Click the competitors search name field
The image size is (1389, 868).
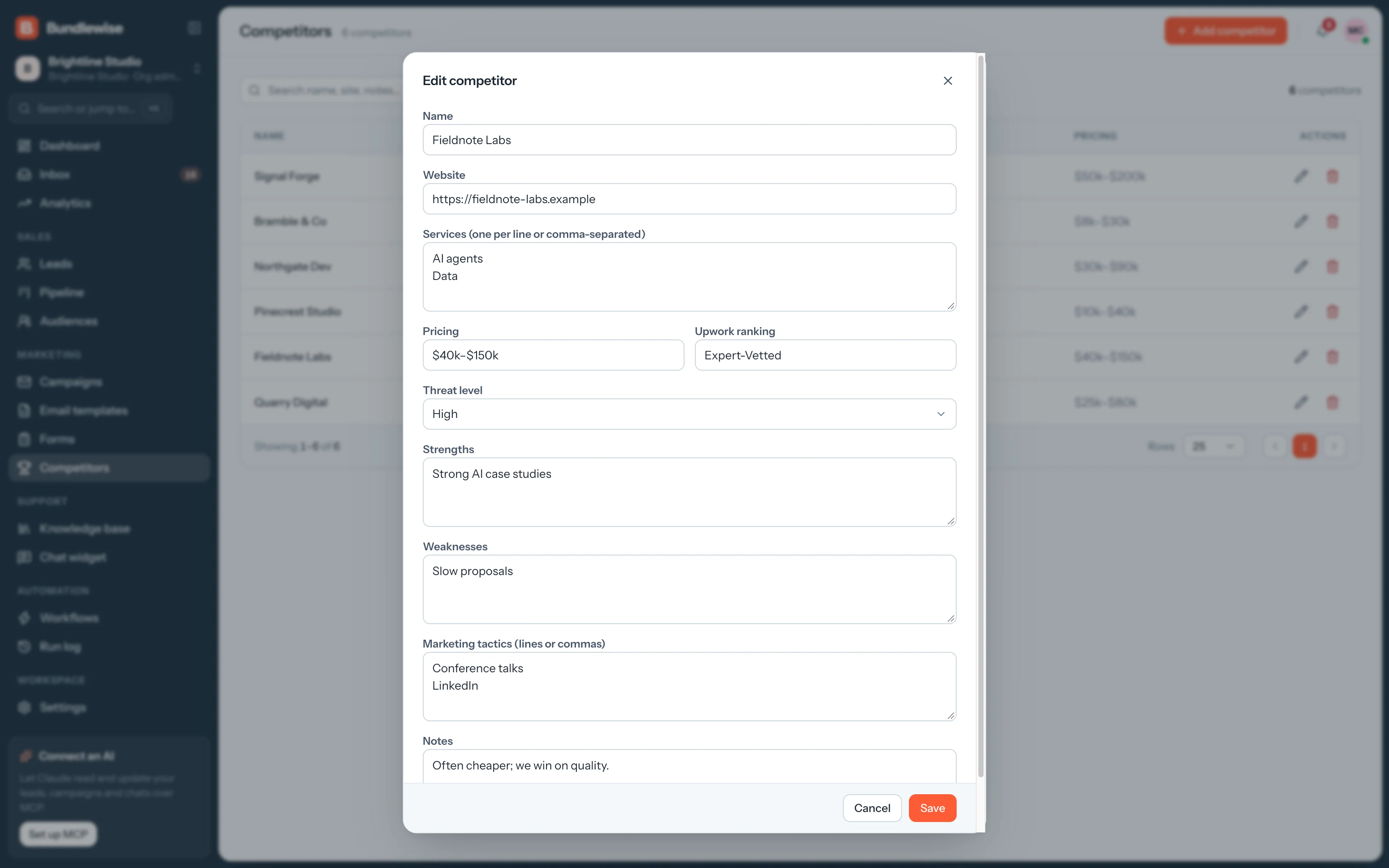coord(323,91)
